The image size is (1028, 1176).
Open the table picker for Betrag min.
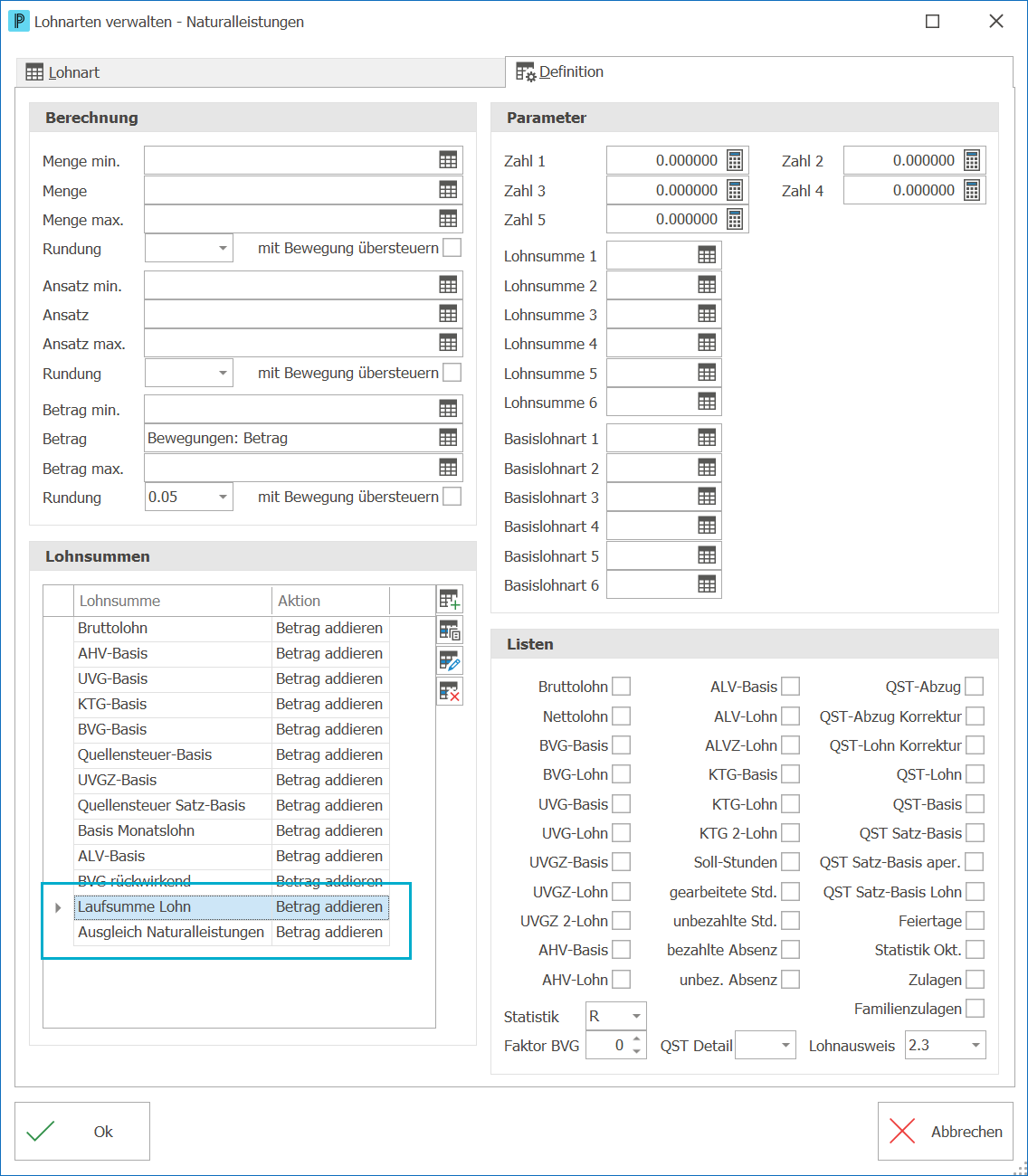click(448, 409)
